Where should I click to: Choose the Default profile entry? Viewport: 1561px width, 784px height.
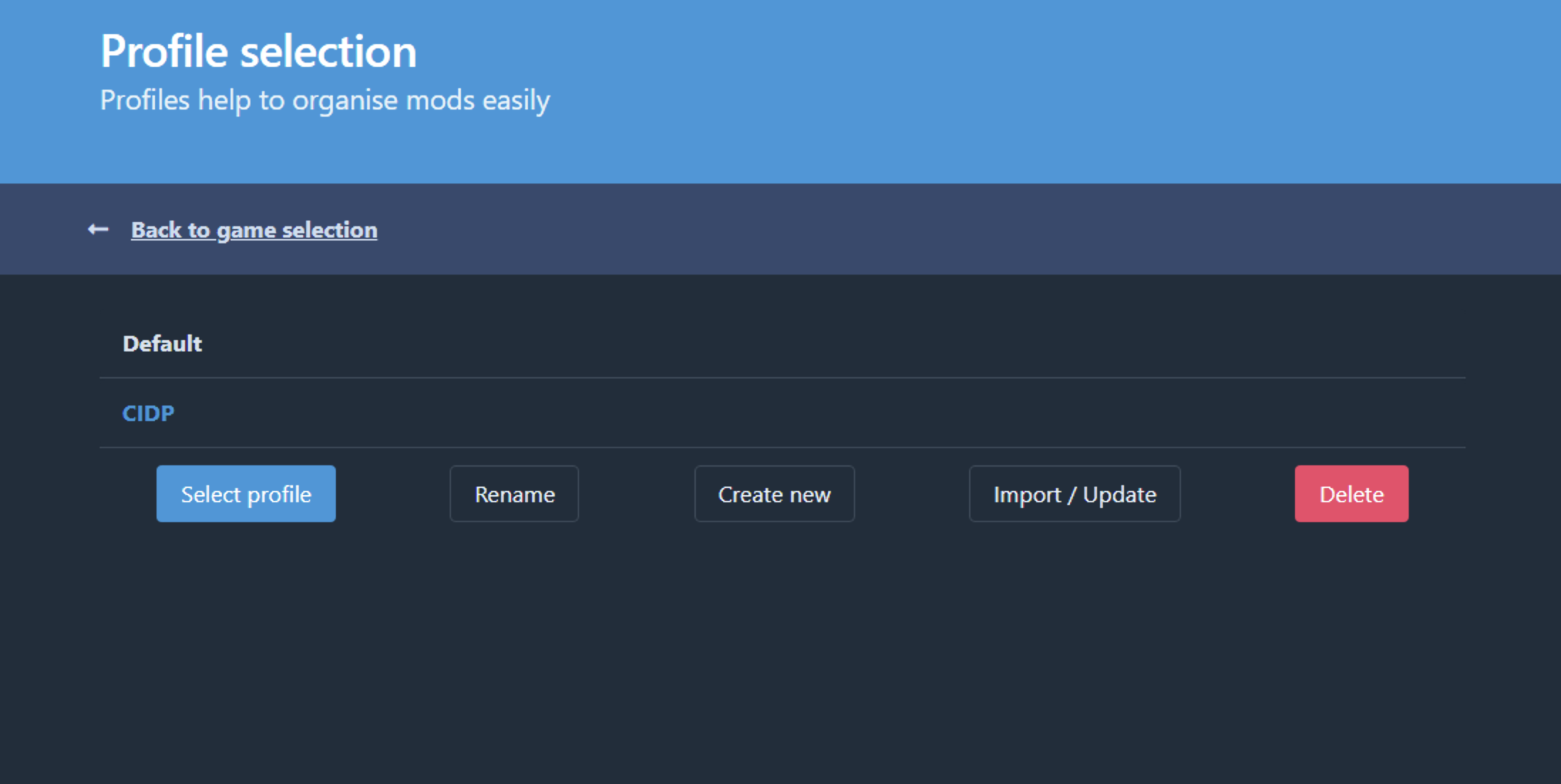pyautogui.click(x=162, y=344)
